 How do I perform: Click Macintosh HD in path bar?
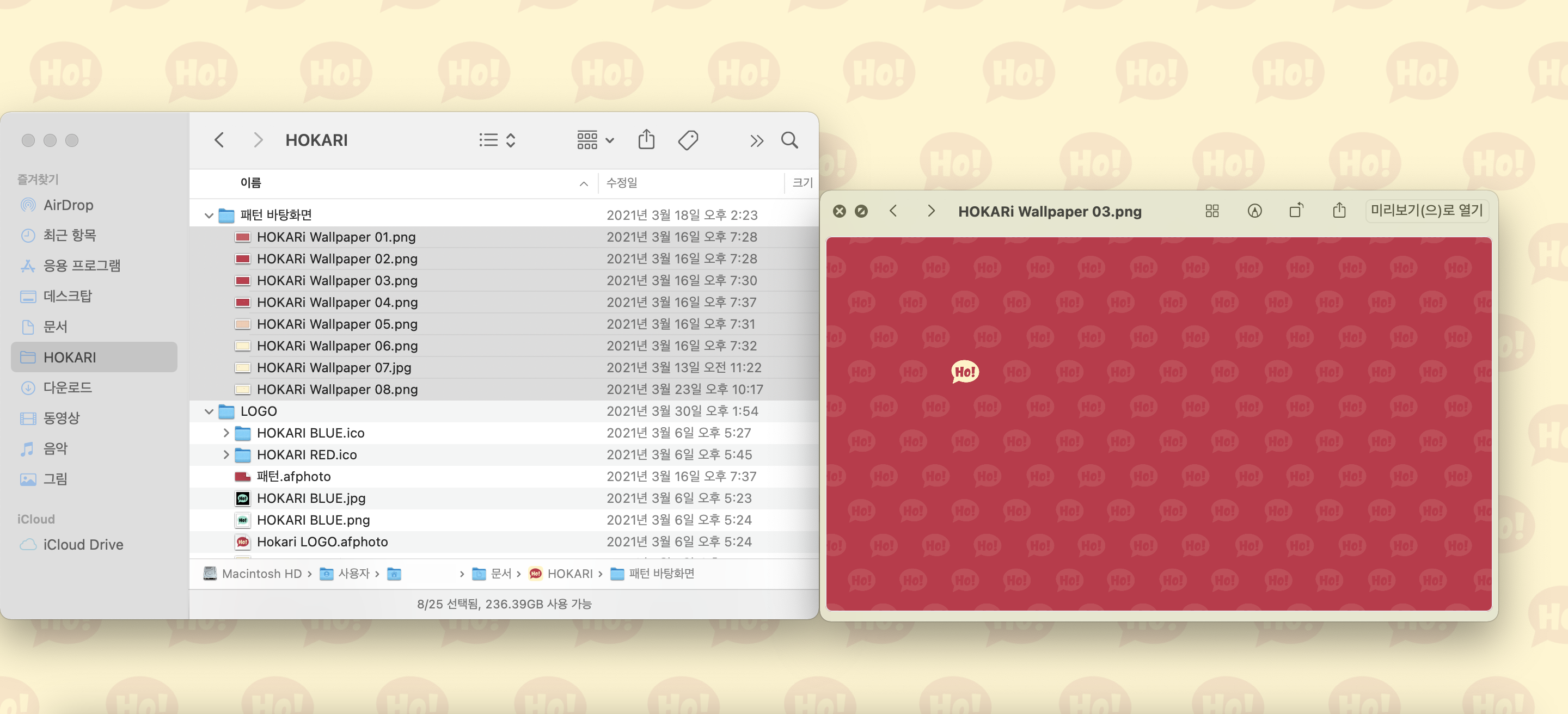pos(261,574)
